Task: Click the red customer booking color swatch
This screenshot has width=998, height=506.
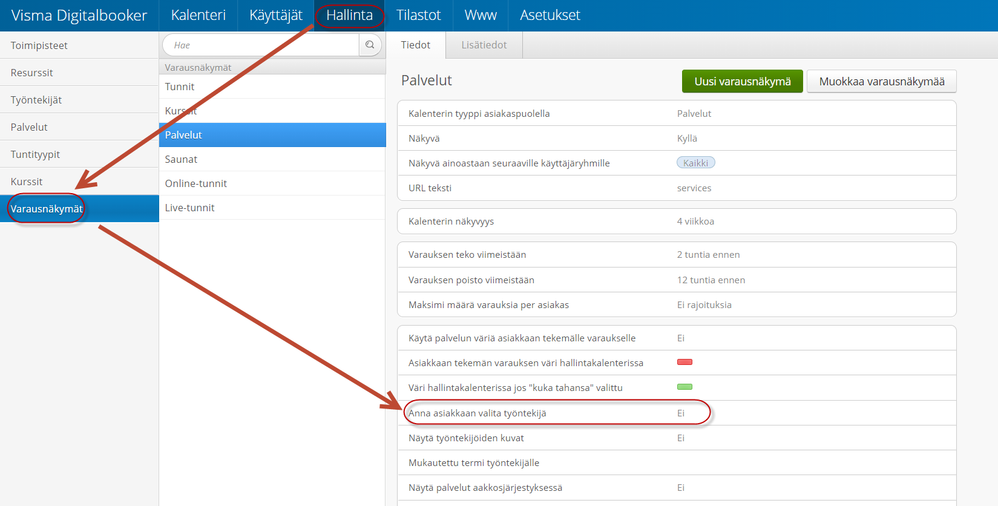Action: tap(684, 362)
